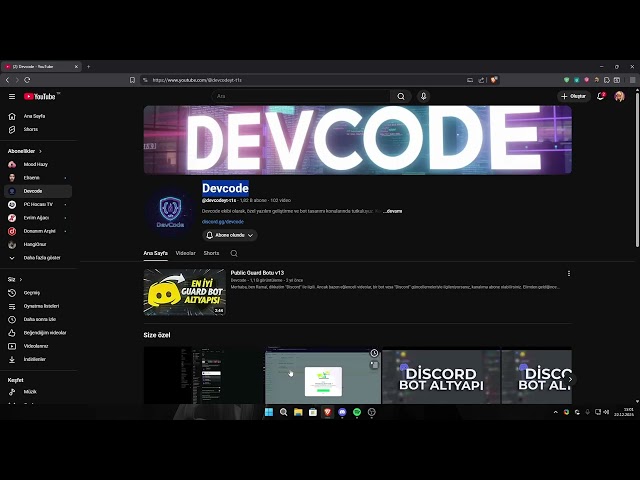
Task: Click the bookmark icon beside the address bar
Action: pos(132,80)
